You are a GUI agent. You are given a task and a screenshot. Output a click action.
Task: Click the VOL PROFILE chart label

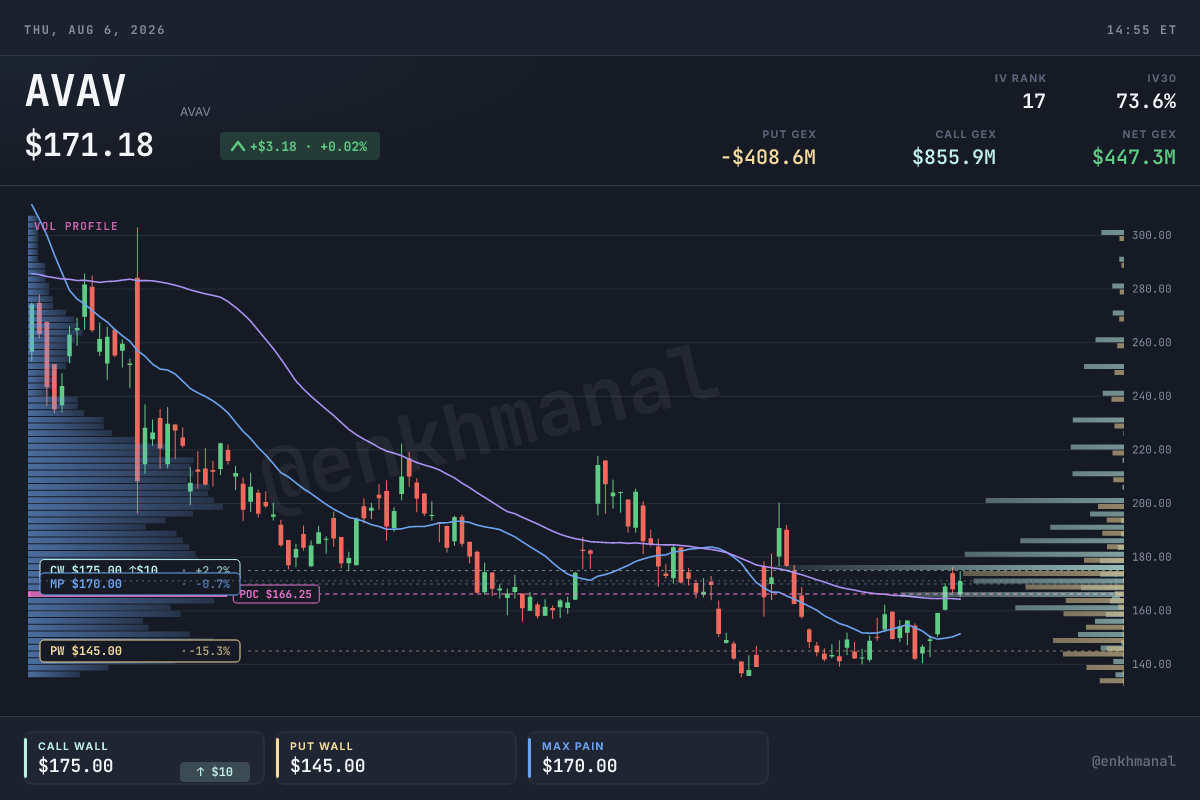tap(76, 227)
